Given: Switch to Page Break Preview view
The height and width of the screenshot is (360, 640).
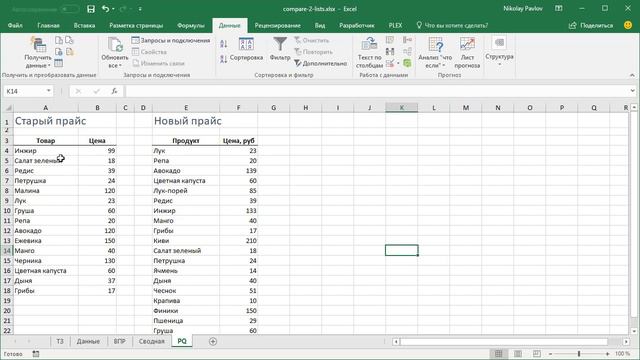Looking at the screenshot, I should (537, 354).
